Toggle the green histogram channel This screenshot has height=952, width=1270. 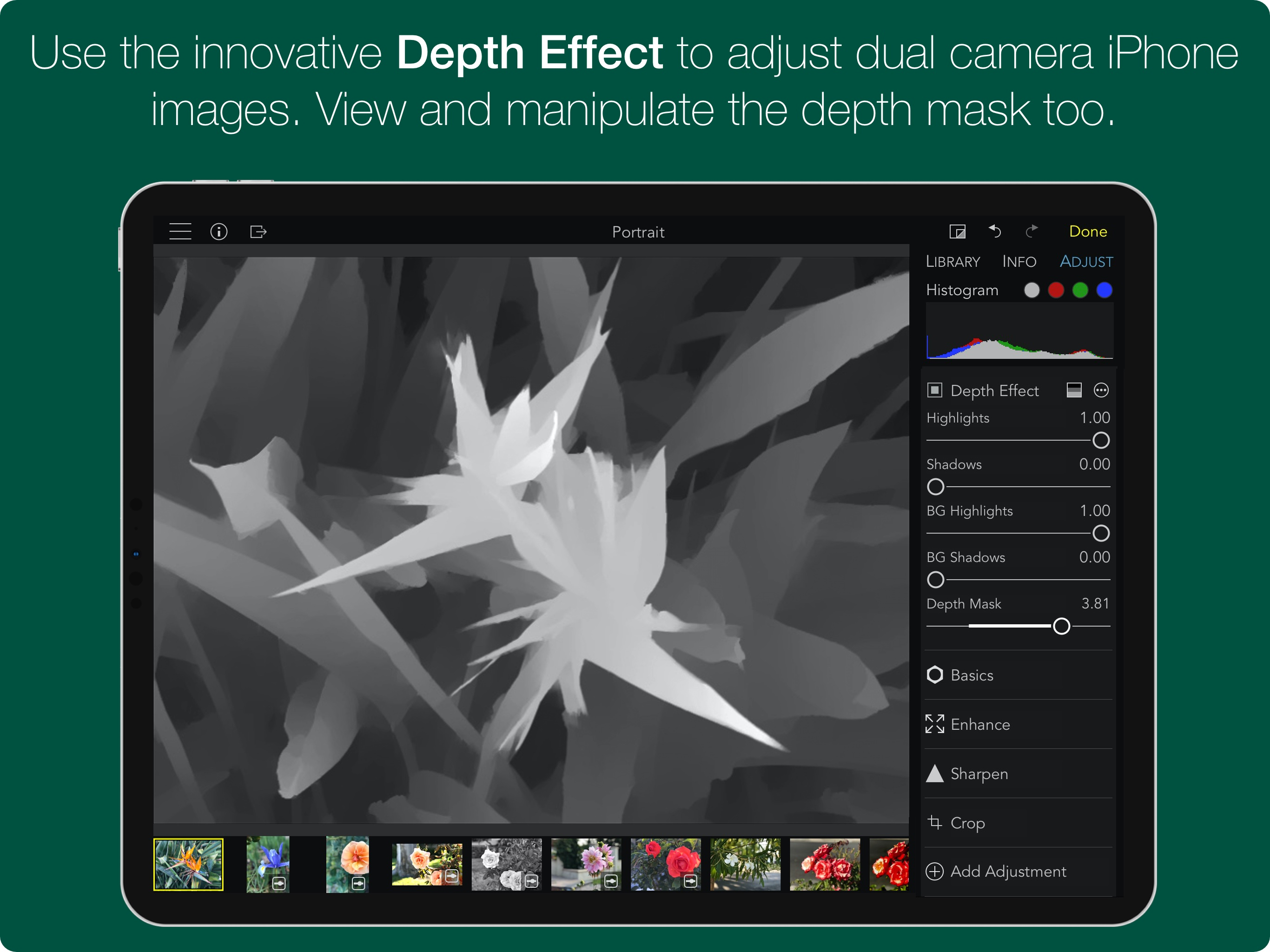pyautogui.click(x=1079, y=291)
